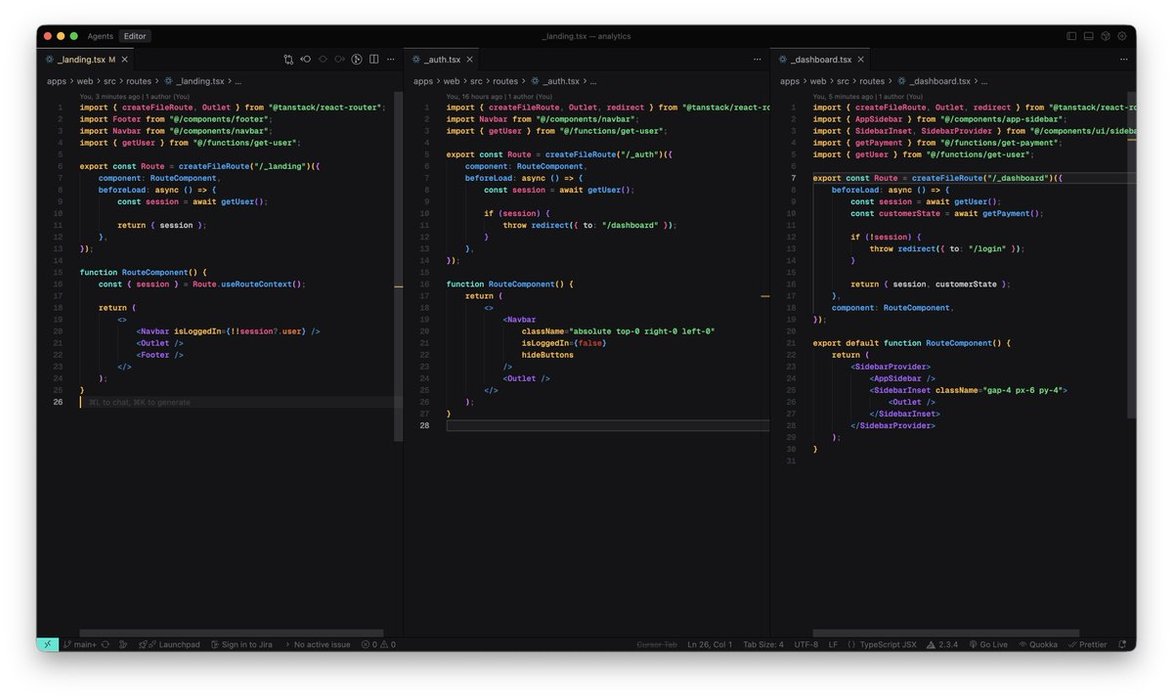Open the source control changes icon
The width and height of the screenshot is (1173, 700).
coord(288,60)
